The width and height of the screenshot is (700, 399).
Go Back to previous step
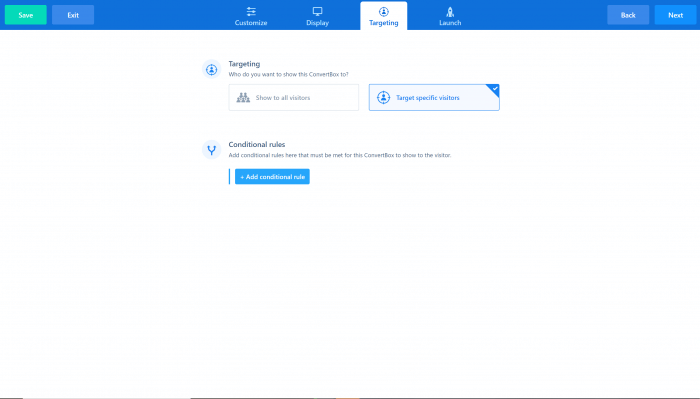pos(628,15)
